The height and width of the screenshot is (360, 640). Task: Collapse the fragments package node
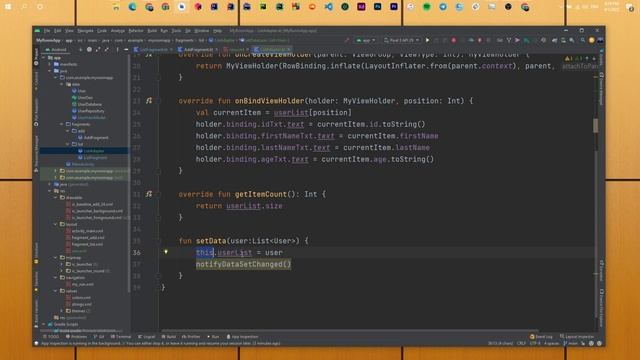(x=62, y=124)
